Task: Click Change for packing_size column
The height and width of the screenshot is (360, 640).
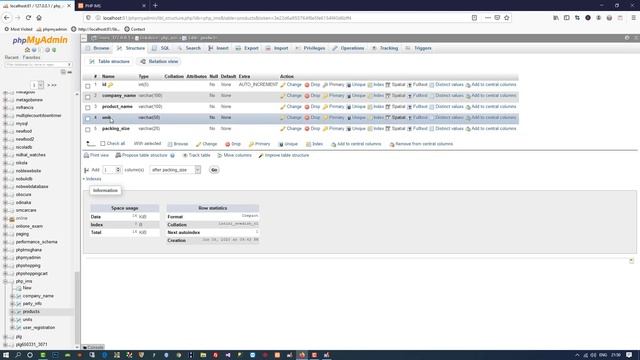Action: point(291,129)
